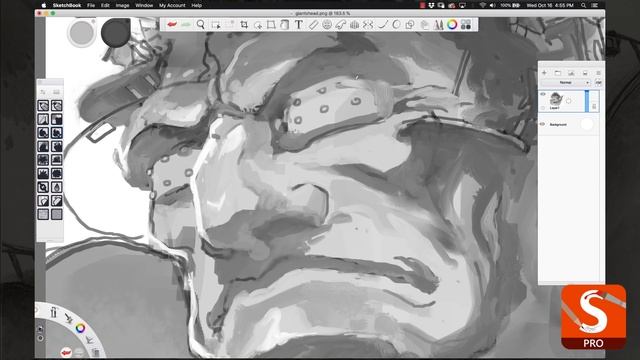Open the Brush Palette toolbar icon
The image size is (640, 360).
pos(438,24)
